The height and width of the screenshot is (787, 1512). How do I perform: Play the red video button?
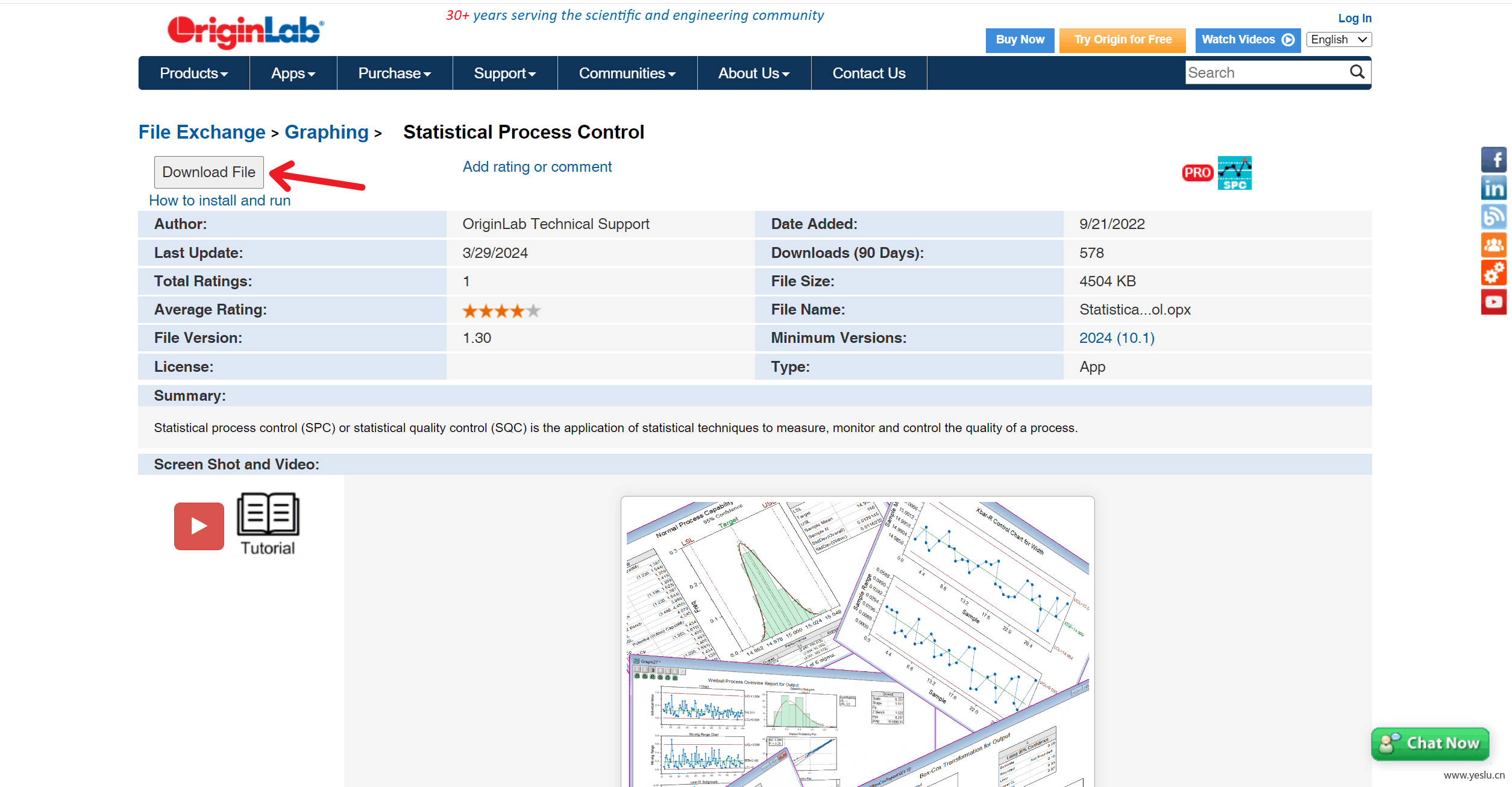coord(199,526)
